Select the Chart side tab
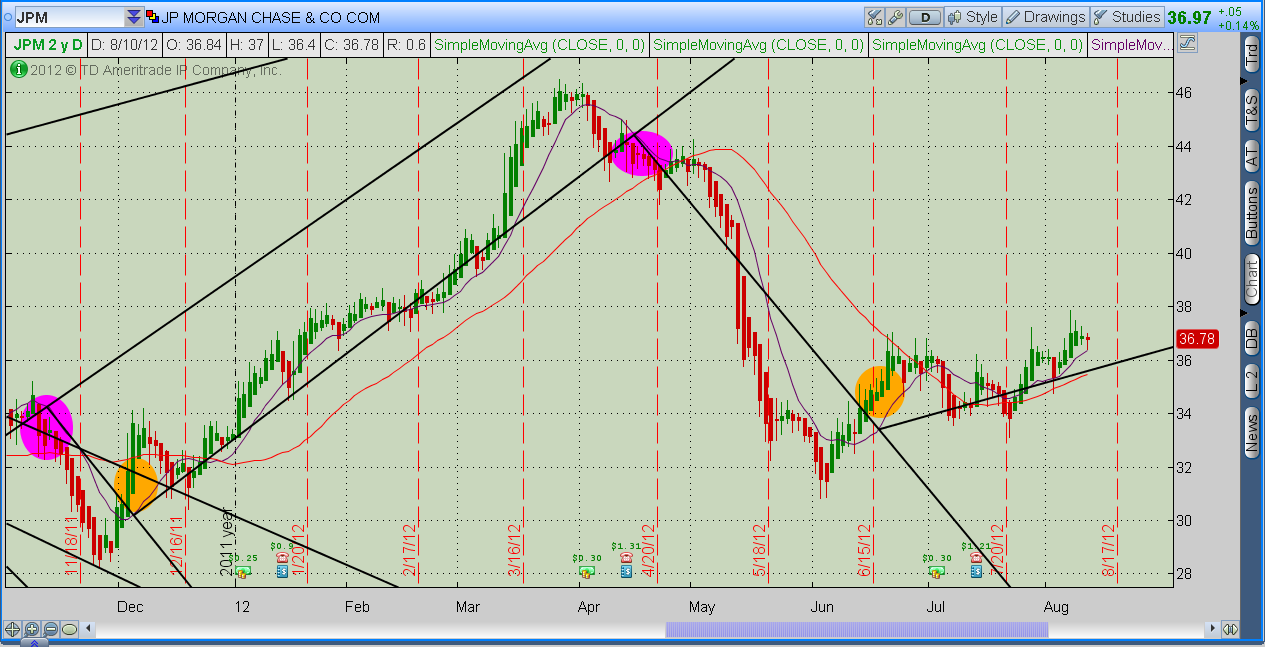 (1251, 280)
